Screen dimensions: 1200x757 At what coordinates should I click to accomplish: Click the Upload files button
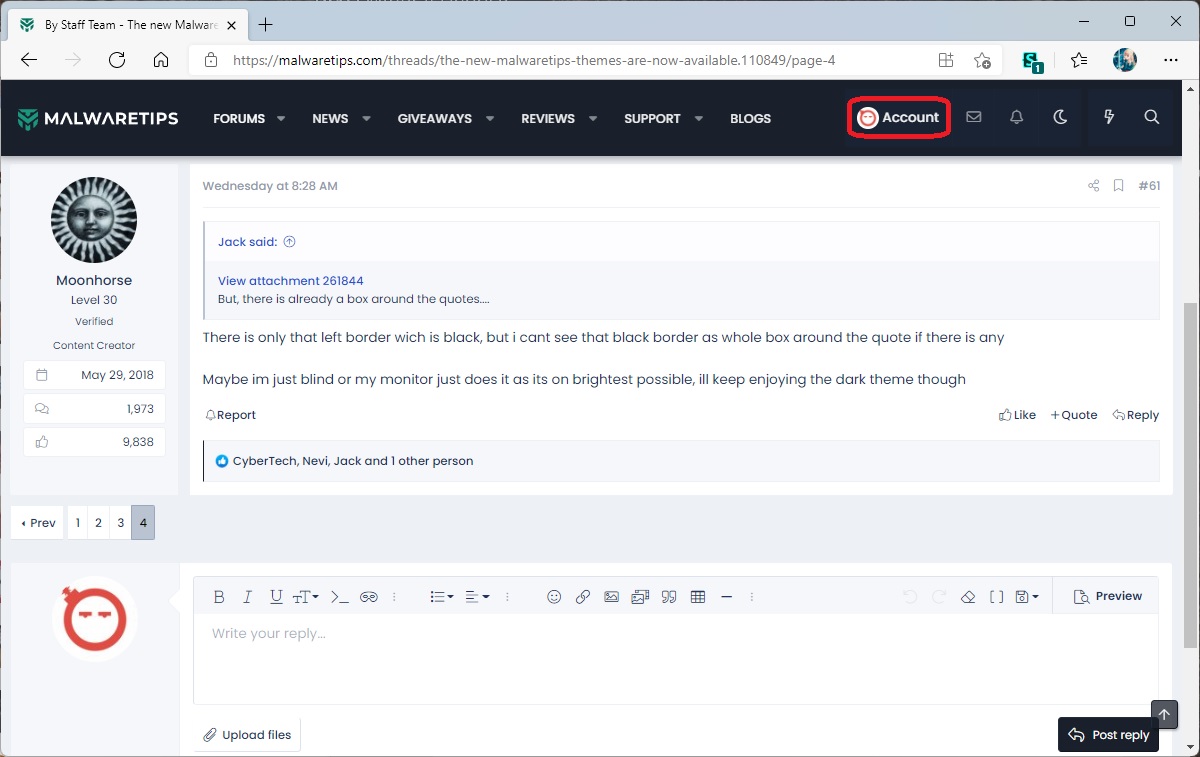click(x=247, y=735)
